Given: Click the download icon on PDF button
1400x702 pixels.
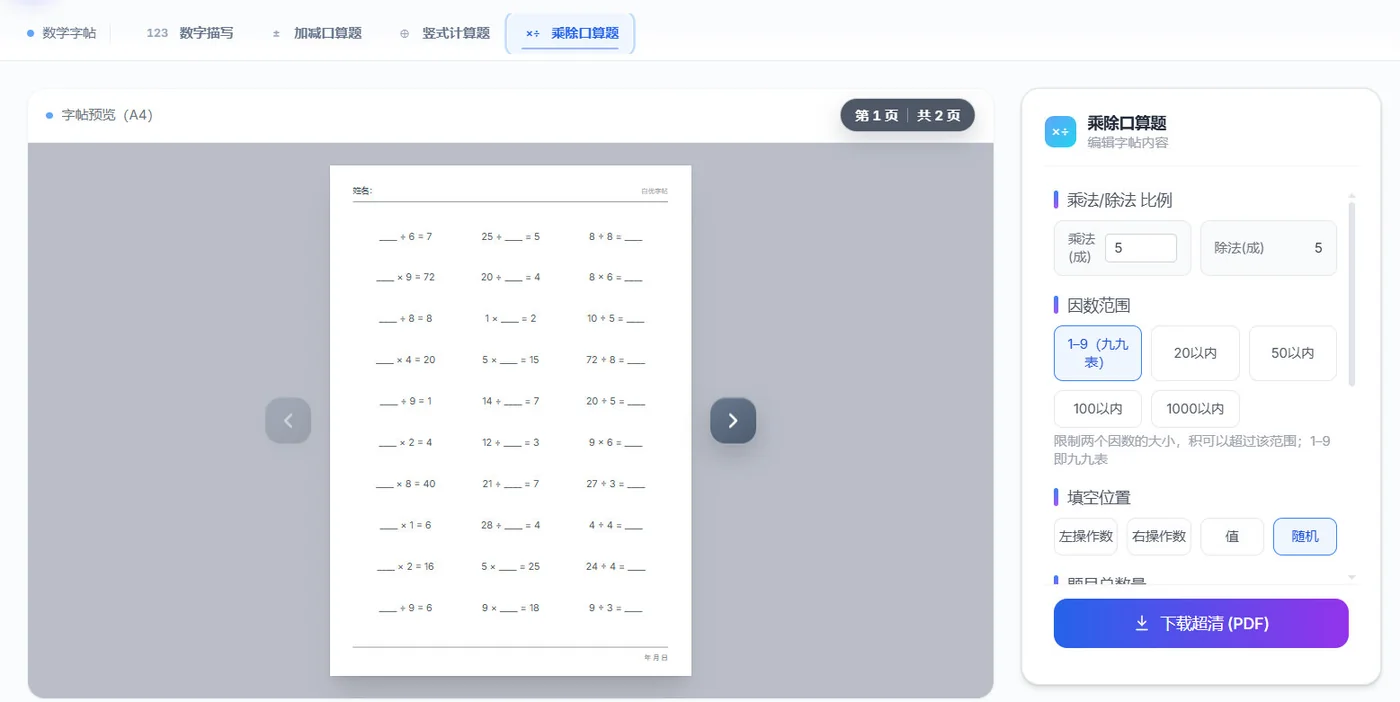Looking at the screenshot, I should (1142, 623).
